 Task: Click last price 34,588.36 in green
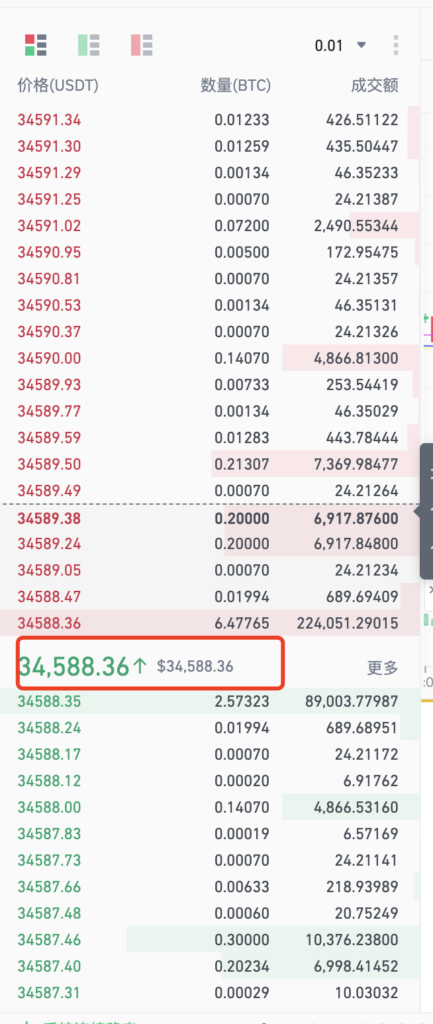pos(74,666)
